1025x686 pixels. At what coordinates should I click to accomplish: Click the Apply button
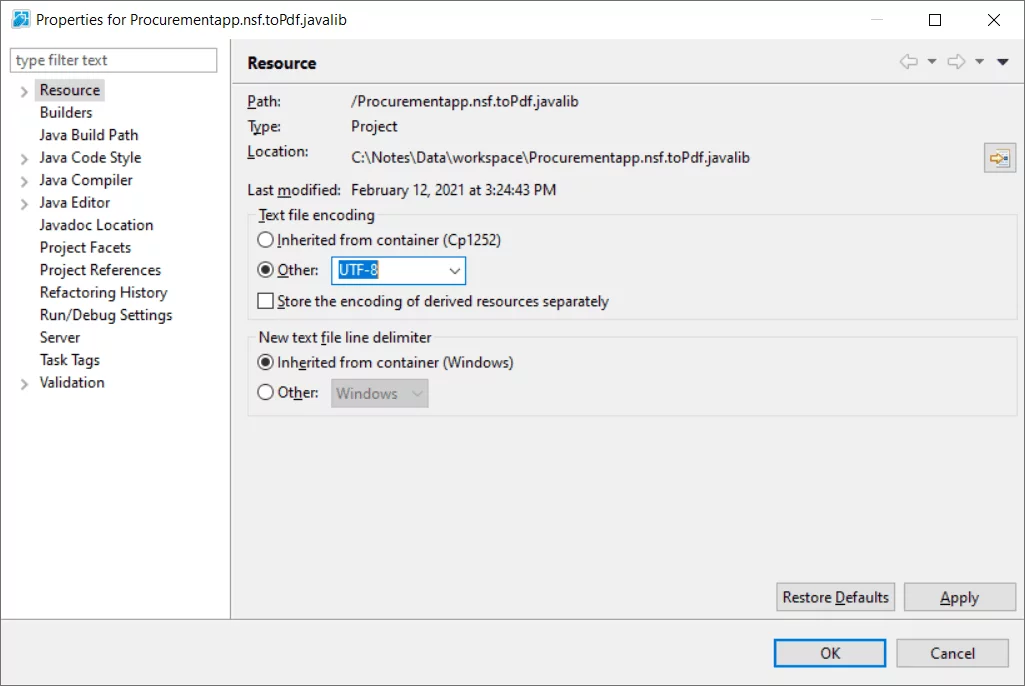tap(959, 597)
